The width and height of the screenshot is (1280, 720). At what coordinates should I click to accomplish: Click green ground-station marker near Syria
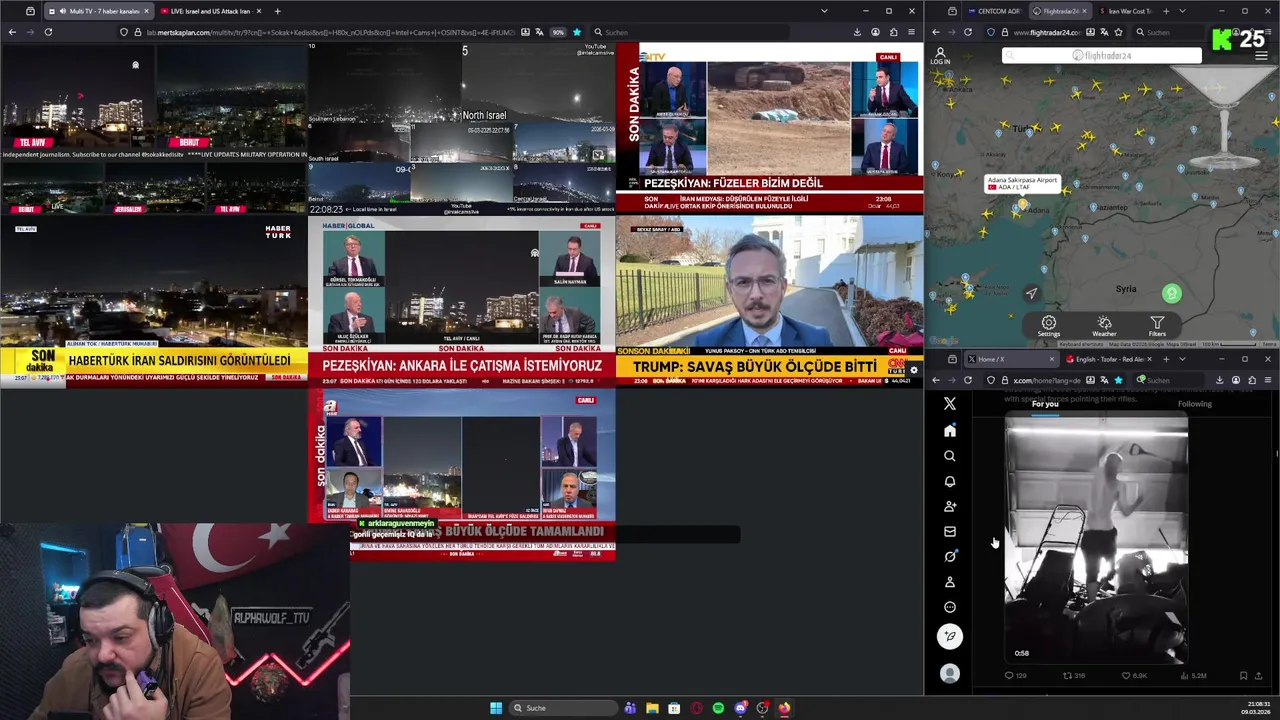click(x=1171, y=294)
